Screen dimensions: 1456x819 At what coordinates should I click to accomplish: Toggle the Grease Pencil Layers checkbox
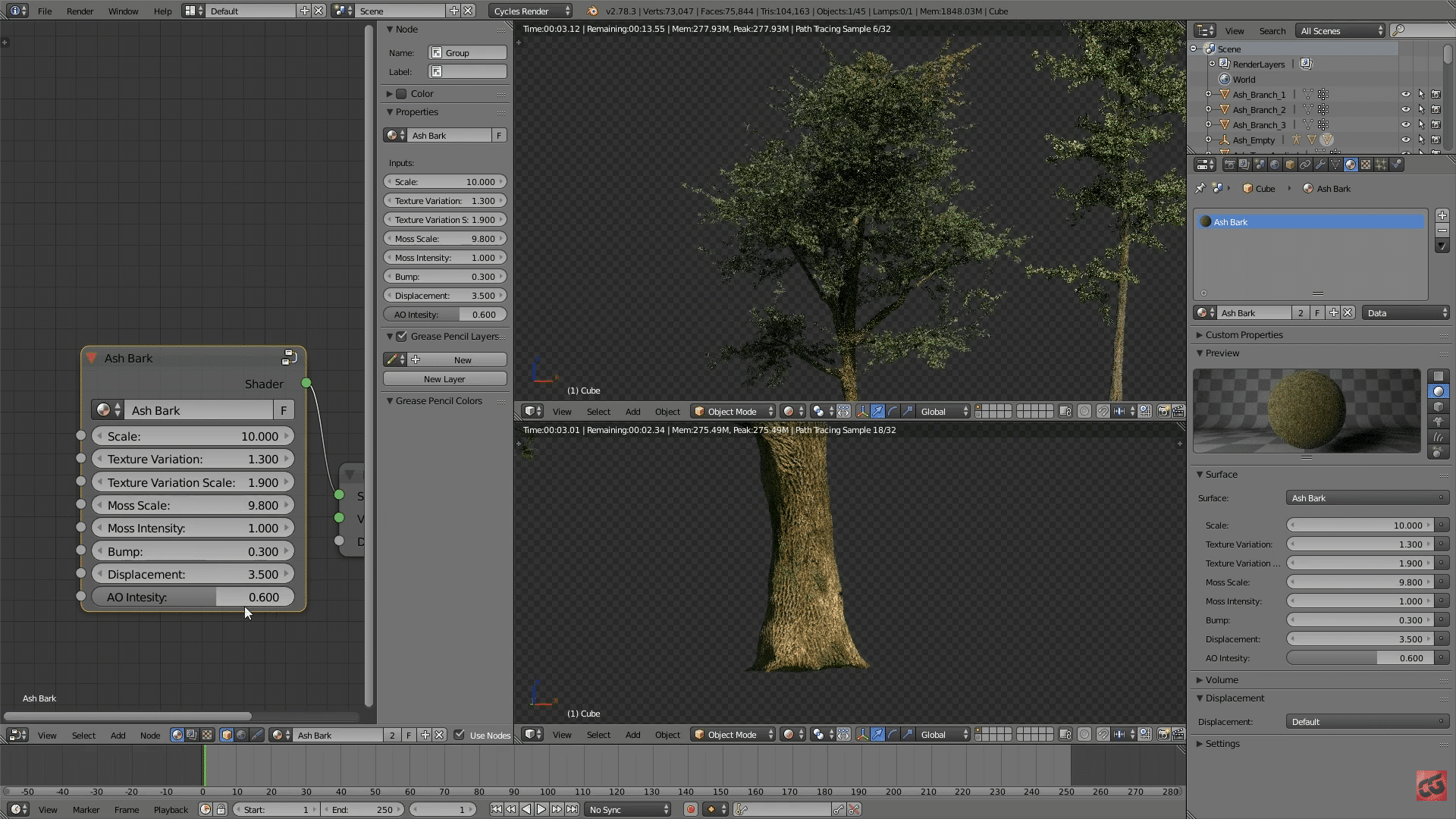pyautogui.click(x=402, y=336)
